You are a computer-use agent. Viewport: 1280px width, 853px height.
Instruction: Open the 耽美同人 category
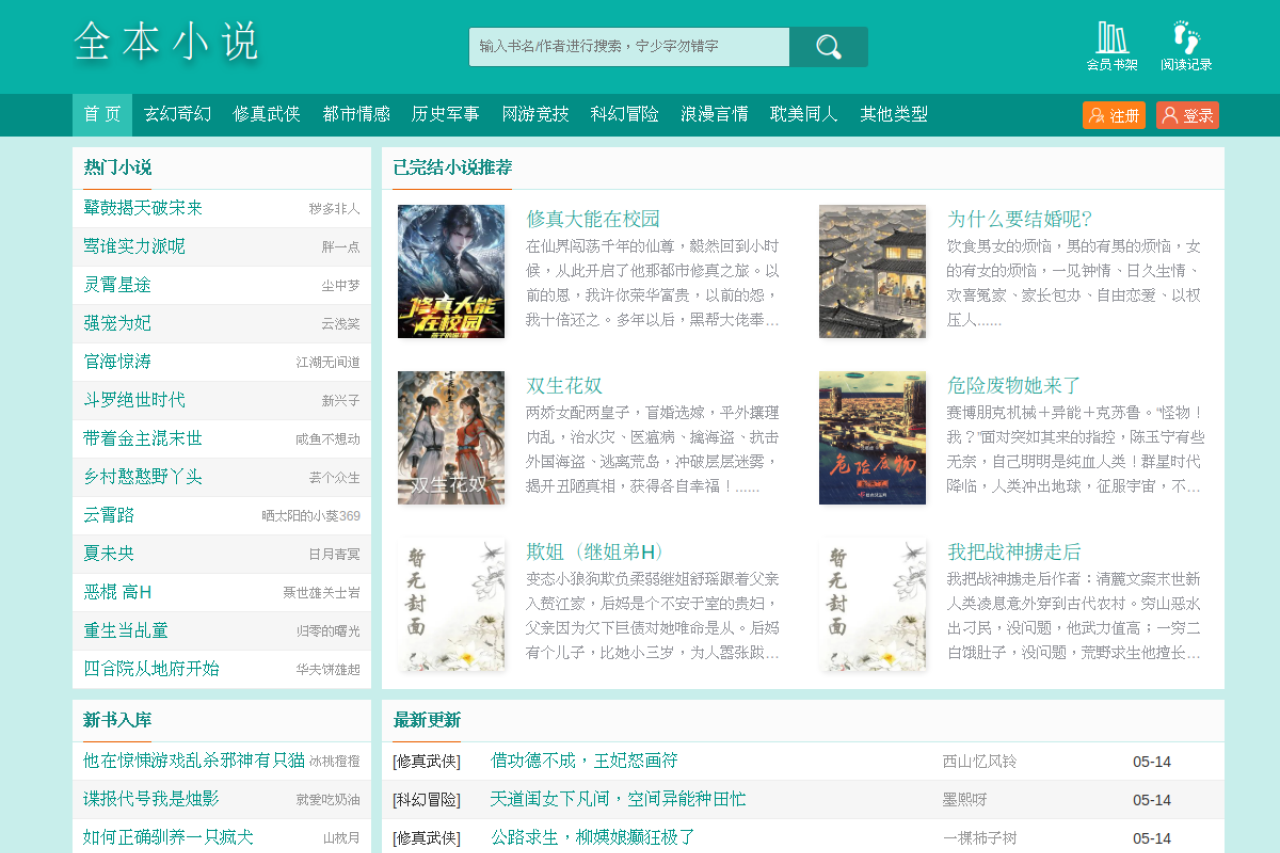804,115
